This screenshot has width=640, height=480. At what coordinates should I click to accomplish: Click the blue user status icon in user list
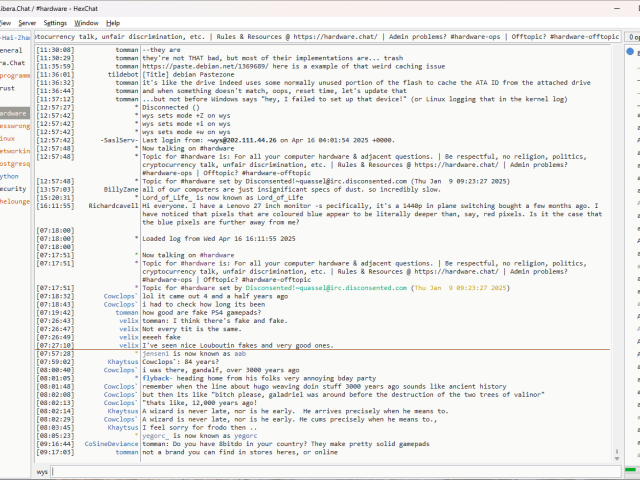pos(630,50)
